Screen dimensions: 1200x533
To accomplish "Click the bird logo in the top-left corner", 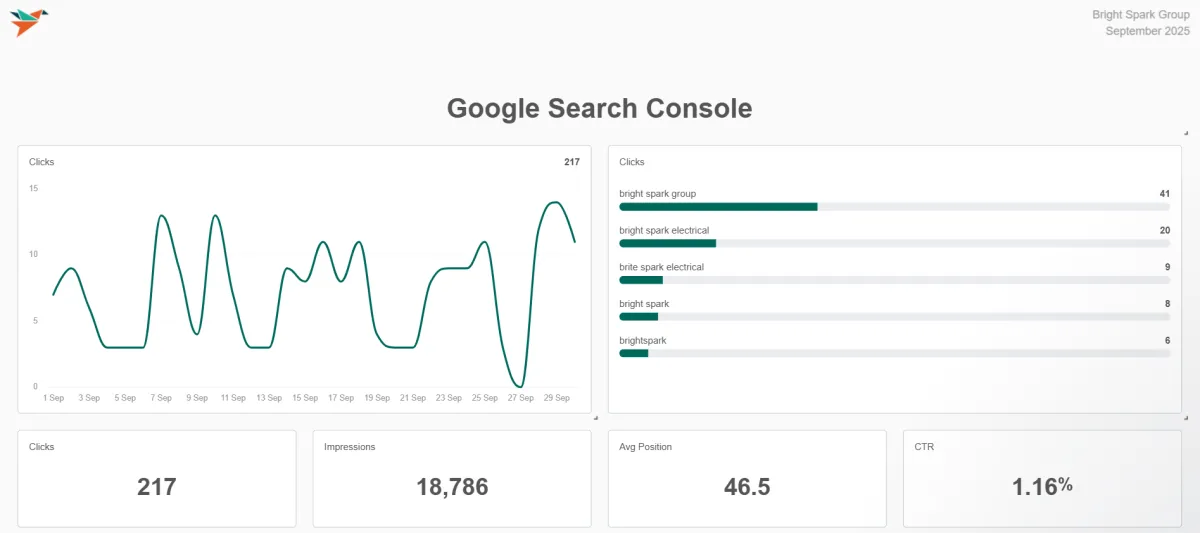I will coord(29,22).
